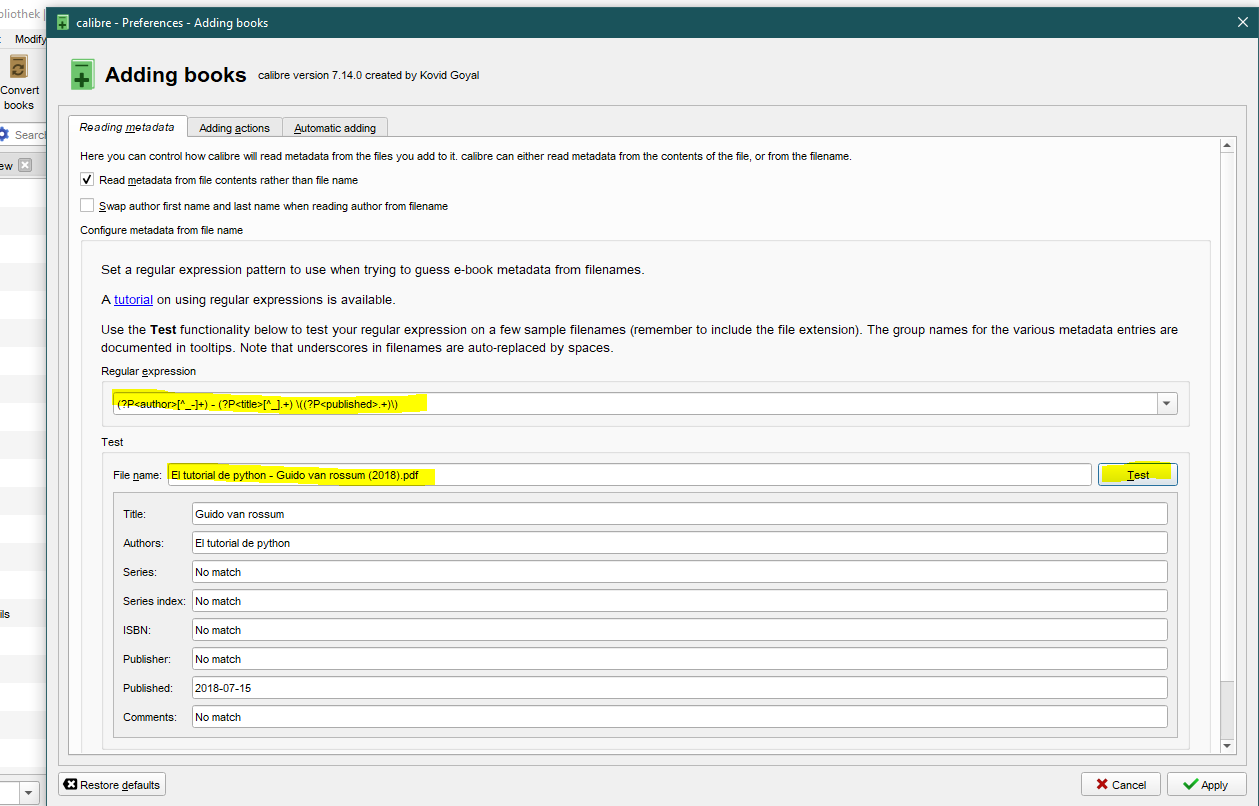Click Convert books icon in calibre main window
Viewport: 1259px width, 806px height.
(19, 67)
